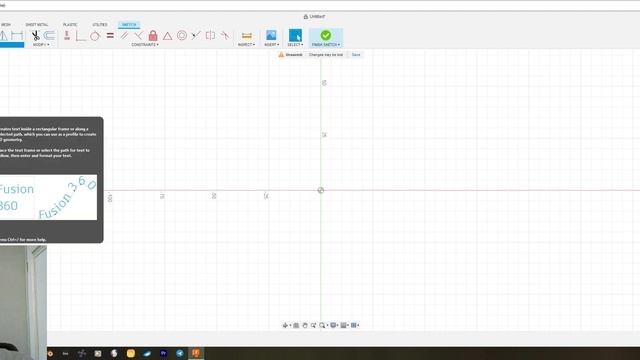Expand the Select dropdown
640x360 pixels.
(295, 45)
